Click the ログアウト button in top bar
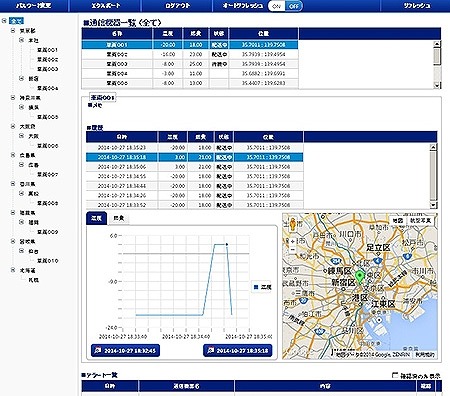The width and height of the screenshot is (450, 396). (x=177, y=6)
